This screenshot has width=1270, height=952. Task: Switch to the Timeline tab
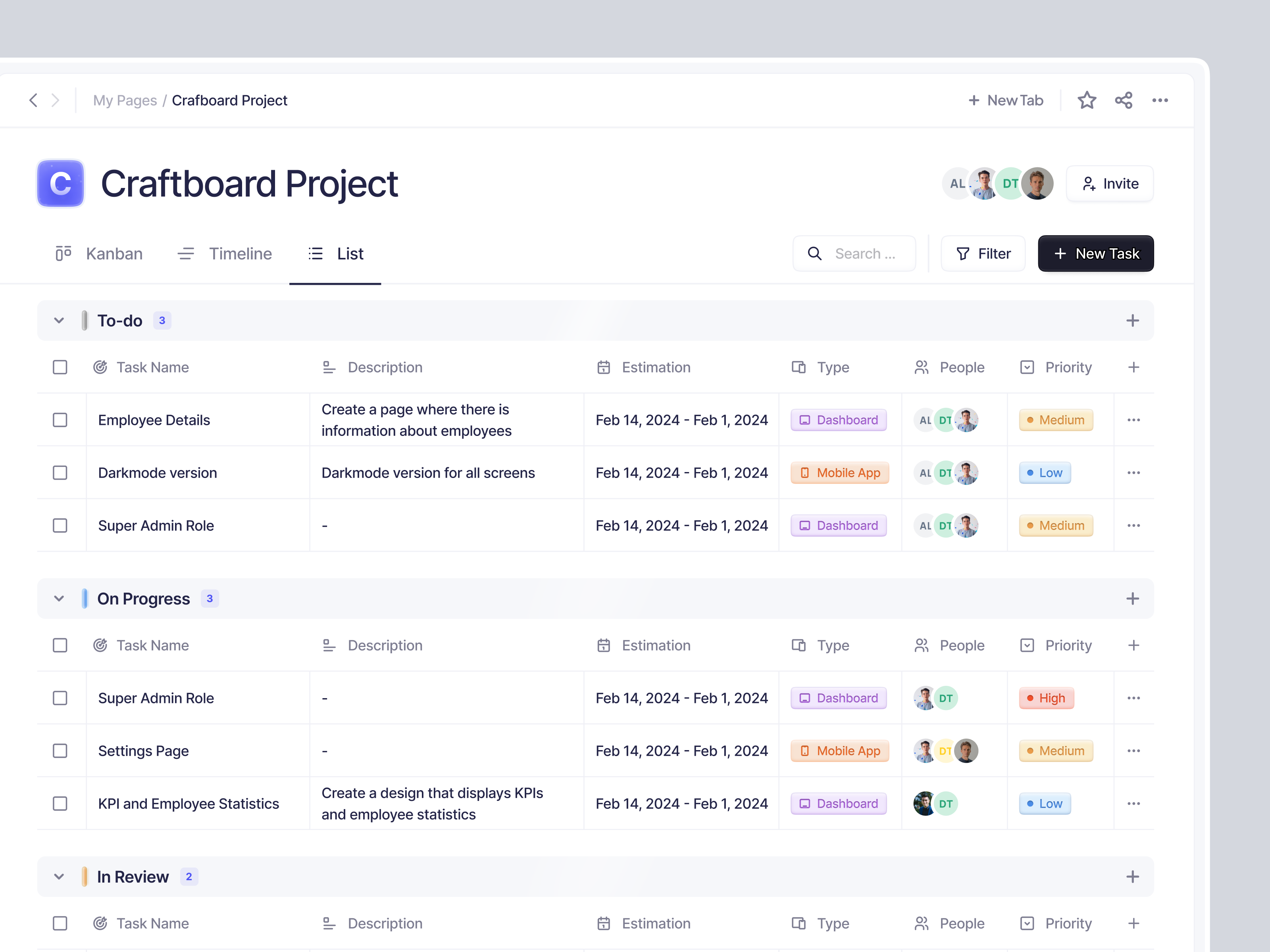pos(240,253)
